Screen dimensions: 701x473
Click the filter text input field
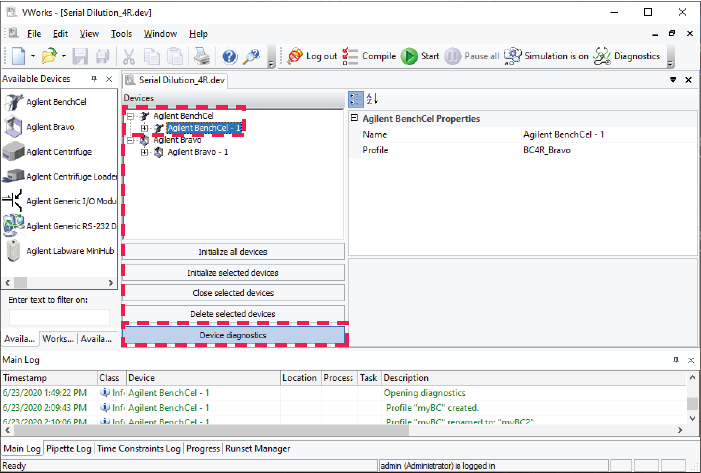pyautogui.click(x=59, y=317)
